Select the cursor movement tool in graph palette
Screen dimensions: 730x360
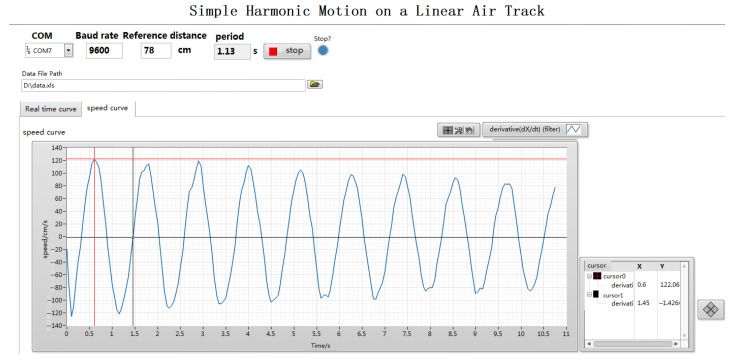click(448, 130)
